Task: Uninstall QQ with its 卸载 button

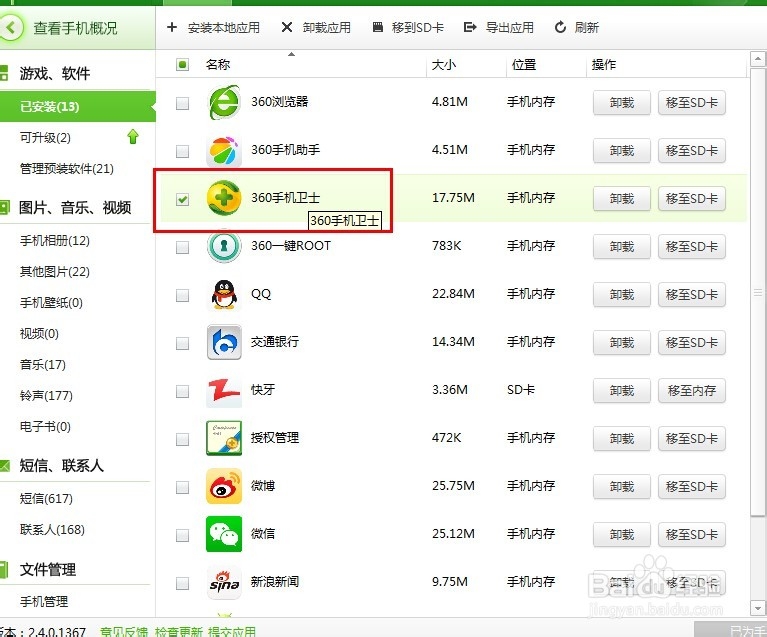Action: coord(622,294)
